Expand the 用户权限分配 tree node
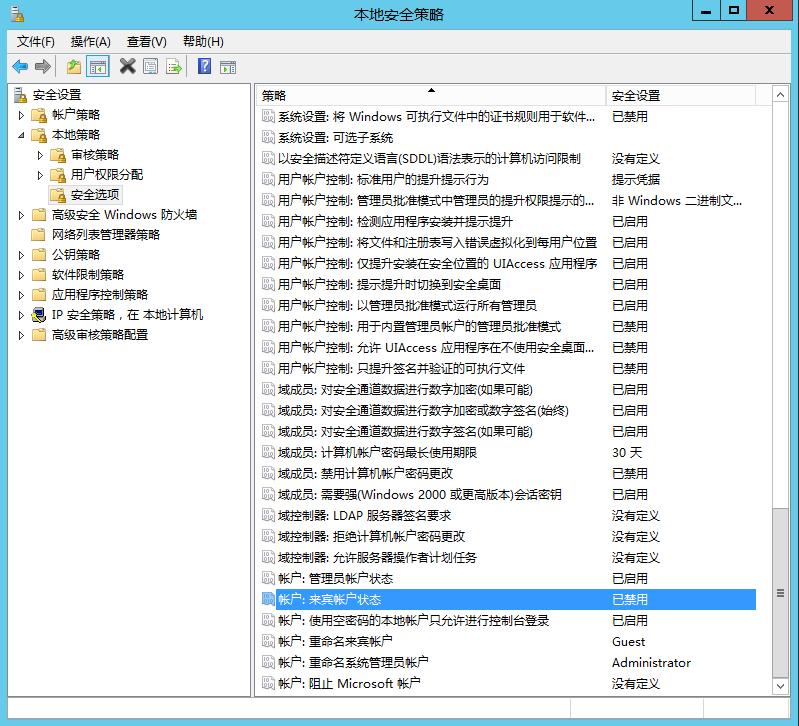The image size is (799, 726). coord(40,176)
